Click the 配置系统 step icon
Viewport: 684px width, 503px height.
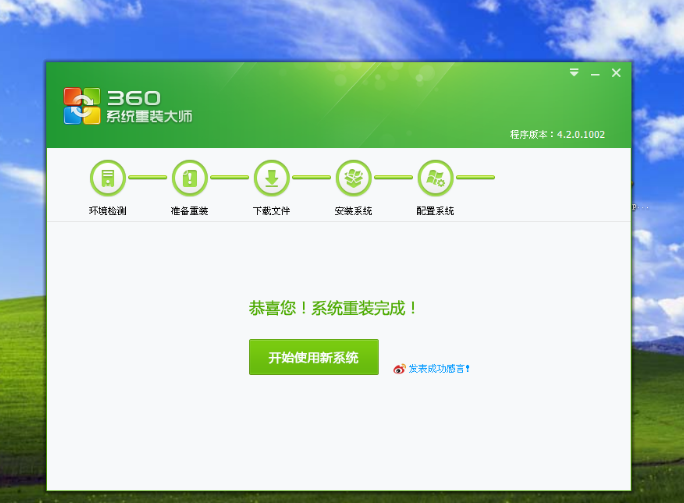coord(435,178)
